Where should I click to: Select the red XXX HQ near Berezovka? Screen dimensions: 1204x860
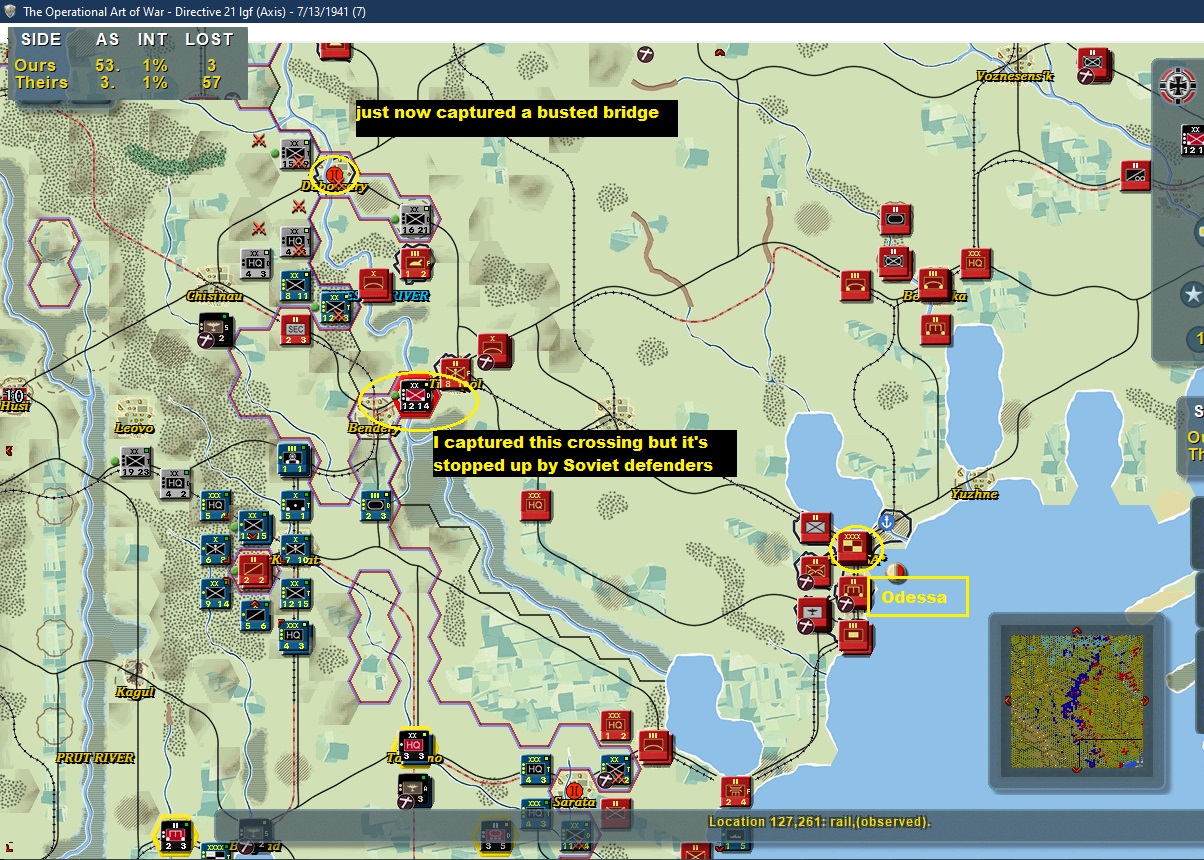(x=975, y=263)
